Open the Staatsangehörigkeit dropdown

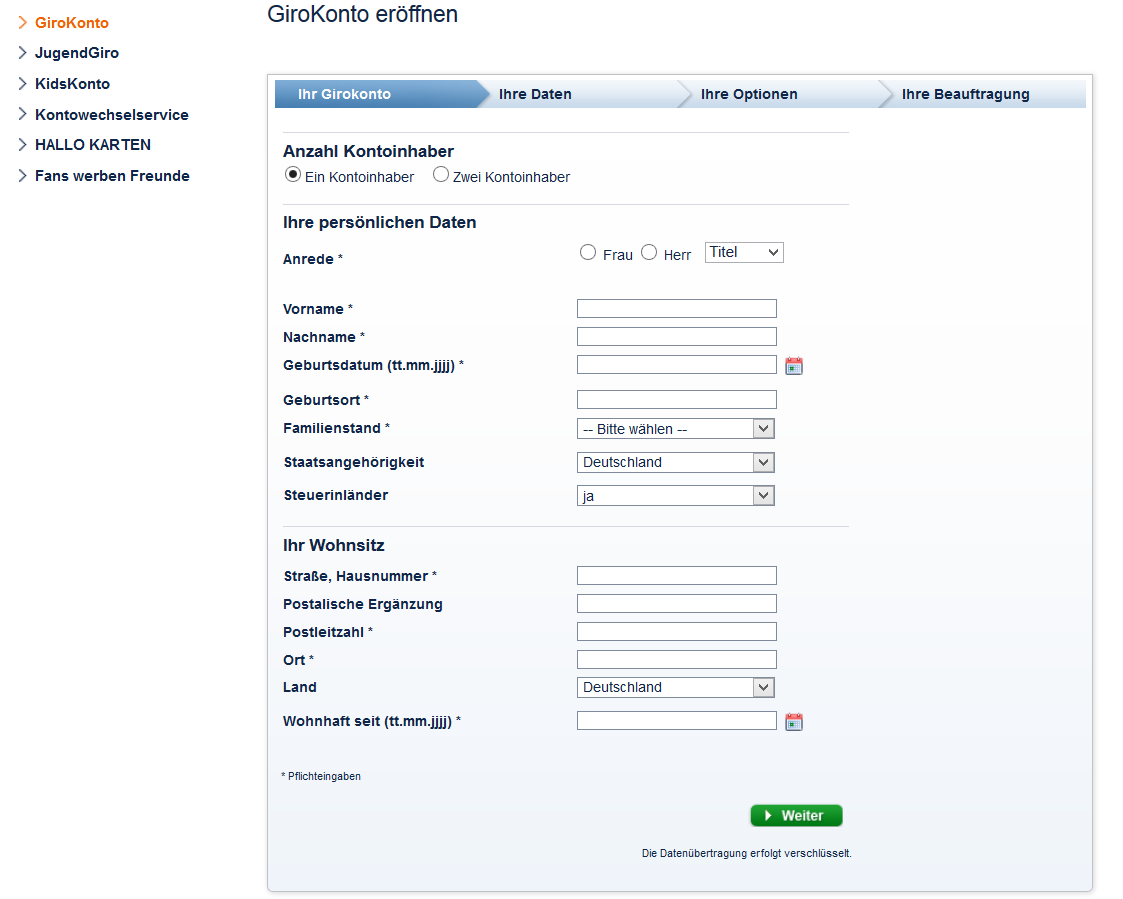point(675,462)
